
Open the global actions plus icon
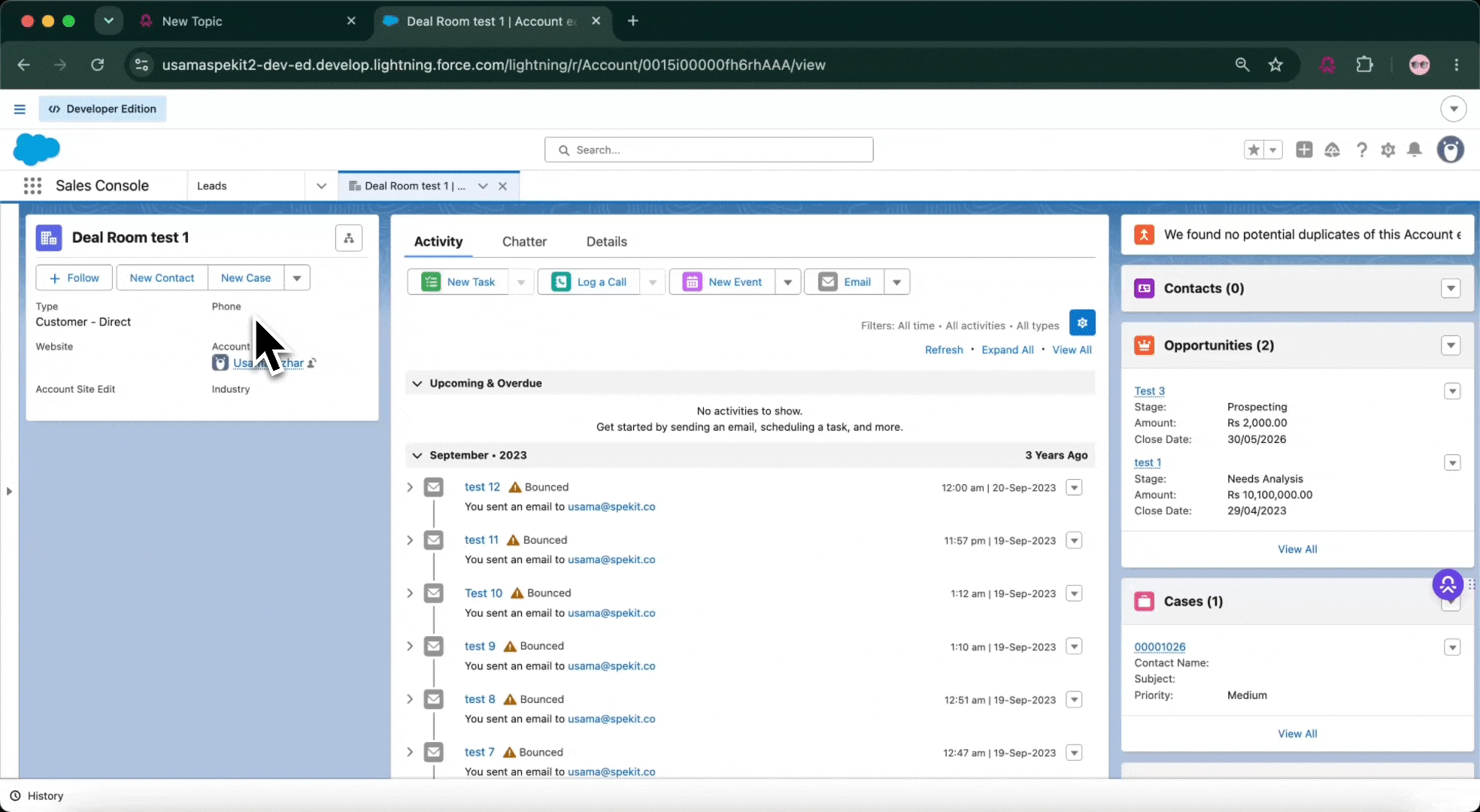tap(1304, 150)
